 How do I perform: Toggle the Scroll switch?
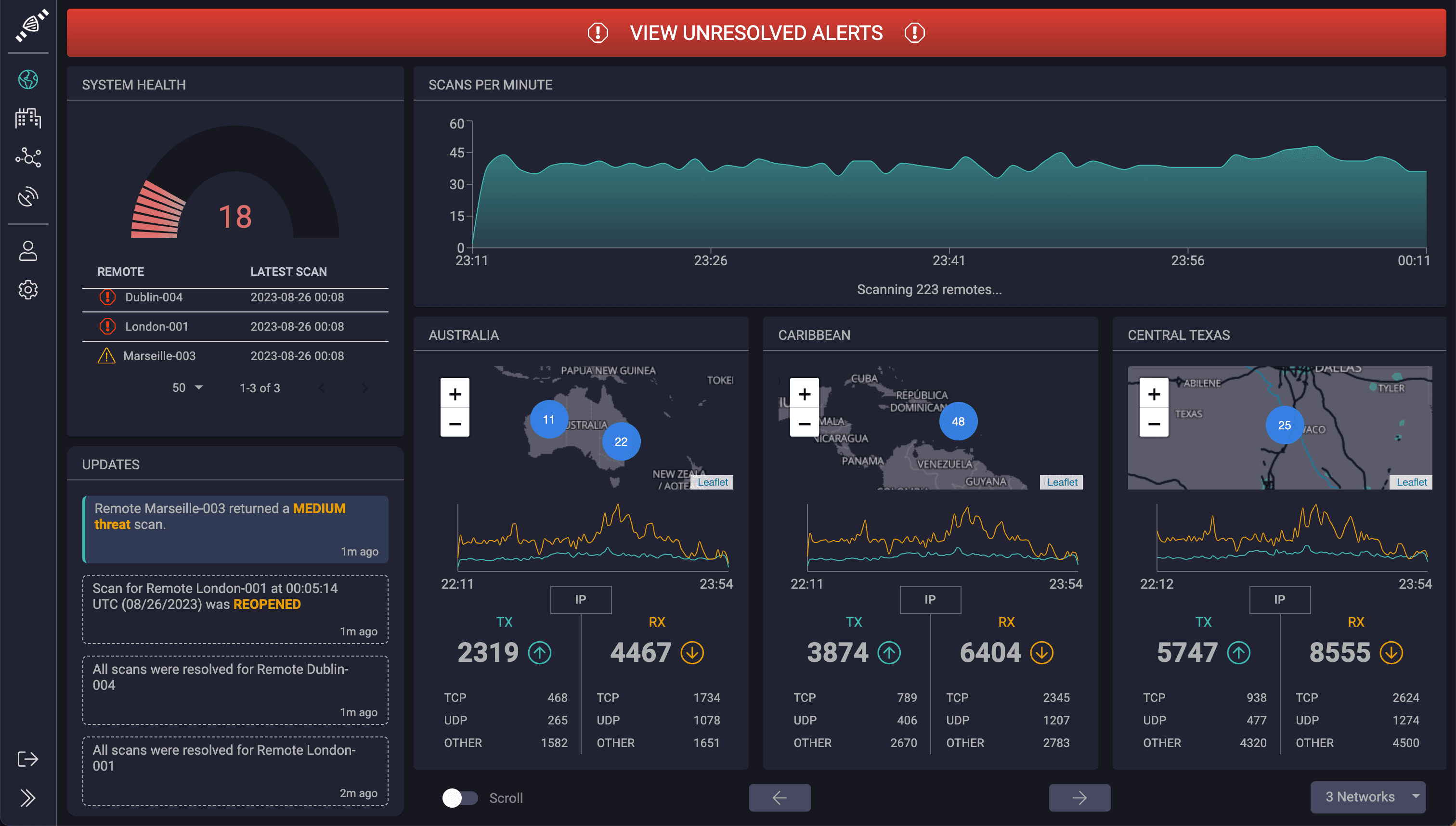tap(460, 798)
